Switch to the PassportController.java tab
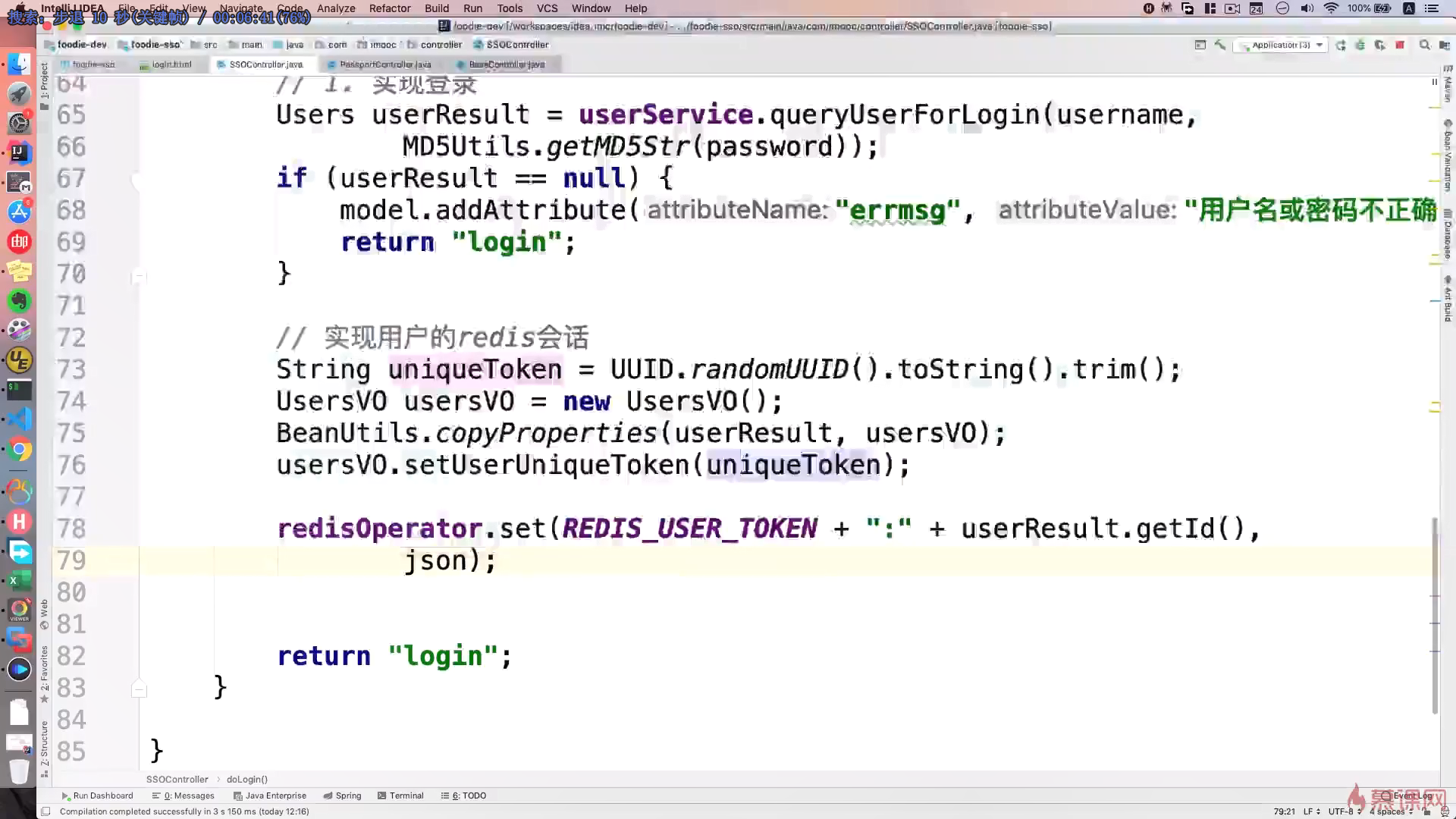The image size is (1456, 819). tap(384, 64)
